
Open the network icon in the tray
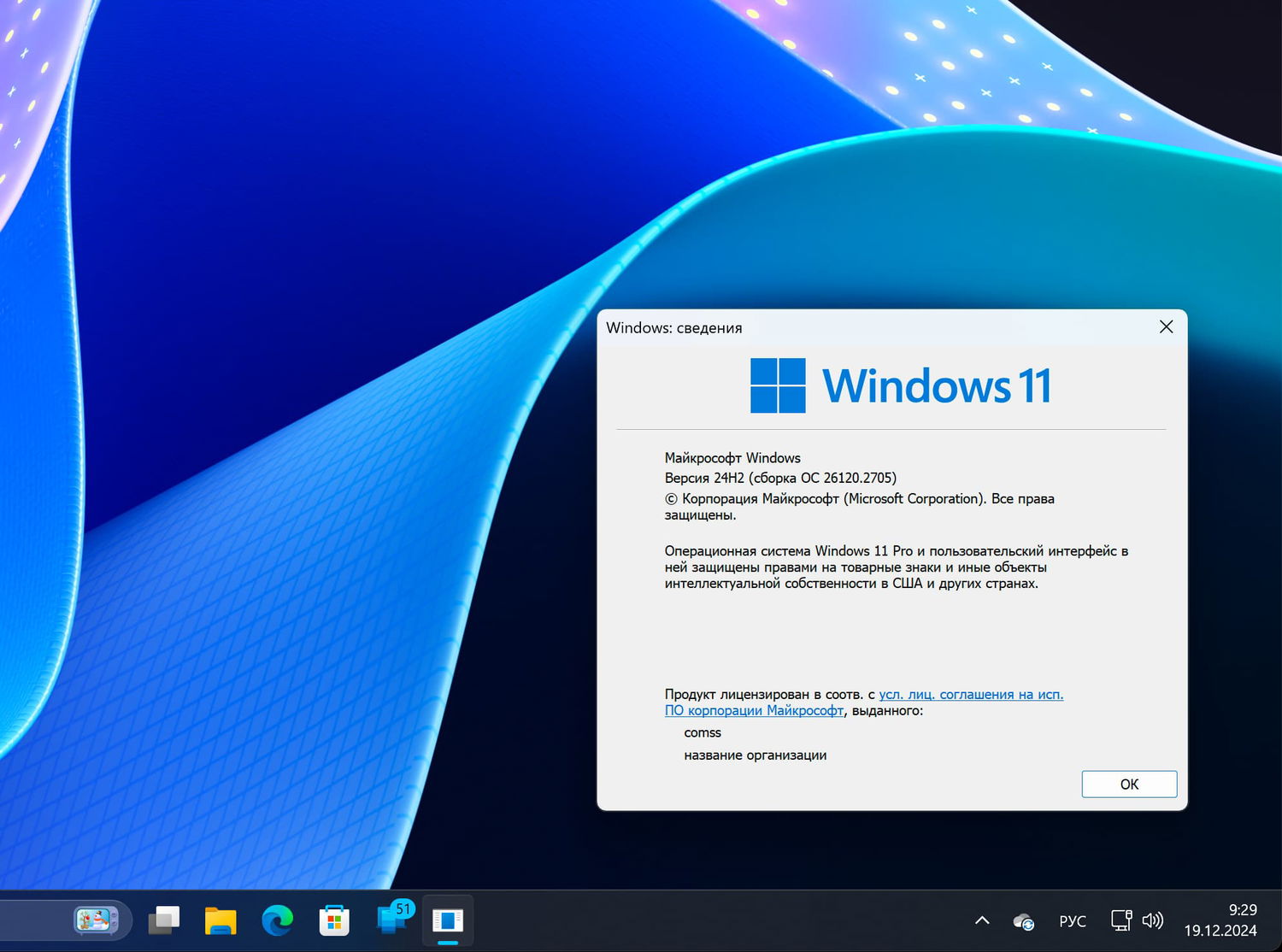coord(1120,920)
